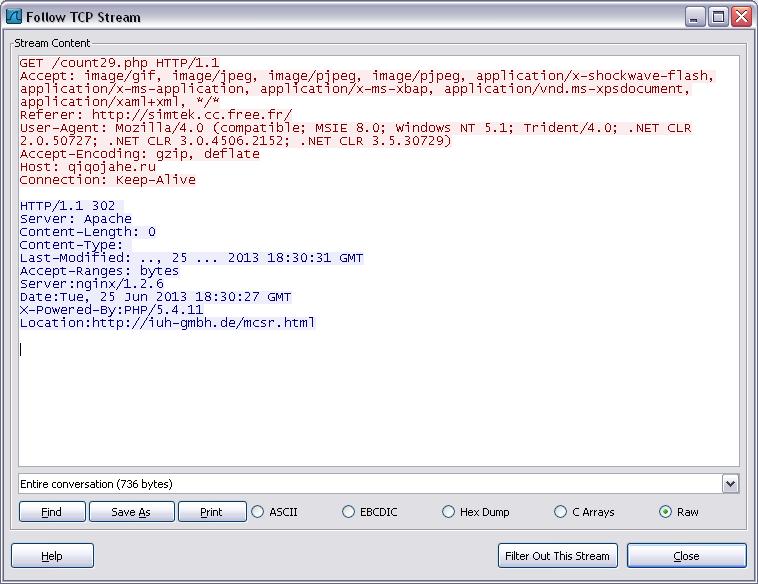Image resolution: width=758 pixels, height=584 pixels.
Task: Click Save As to export stream
Action: pos(131,512)
